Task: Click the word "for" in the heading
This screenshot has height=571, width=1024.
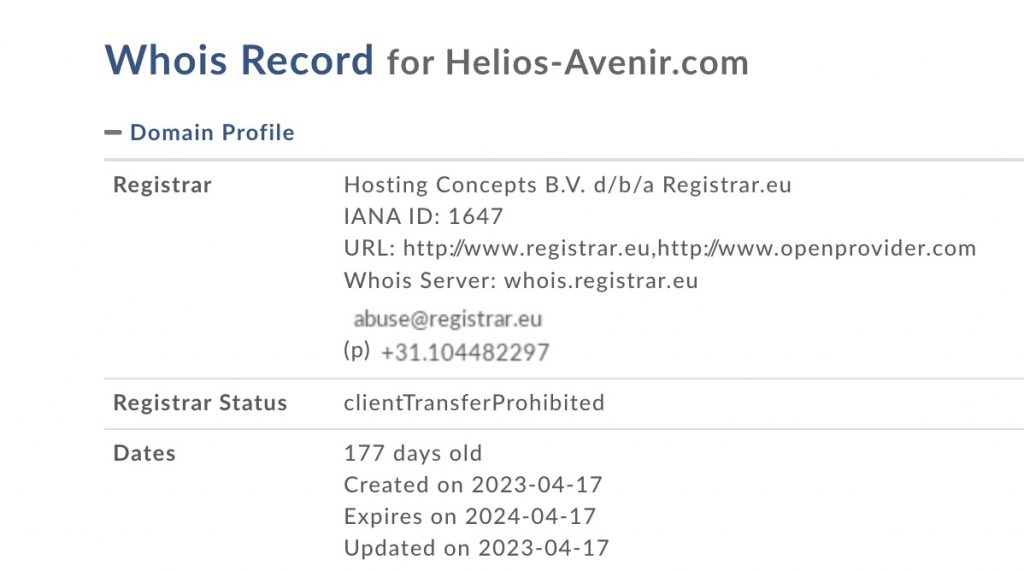Action: 411,63
